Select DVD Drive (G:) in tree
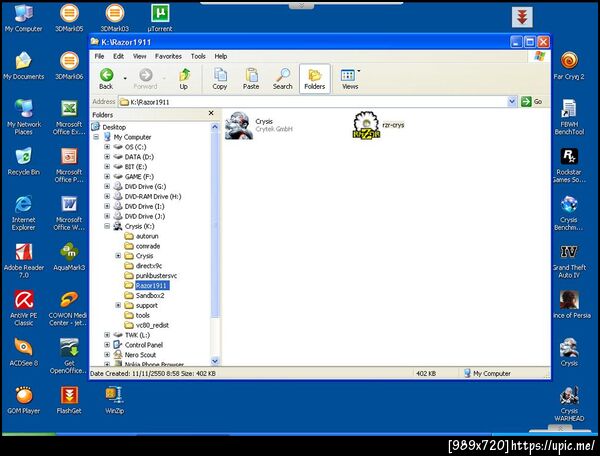Viewport: 600px width, 456px height. pyautogui.click(x=145, y=187)
